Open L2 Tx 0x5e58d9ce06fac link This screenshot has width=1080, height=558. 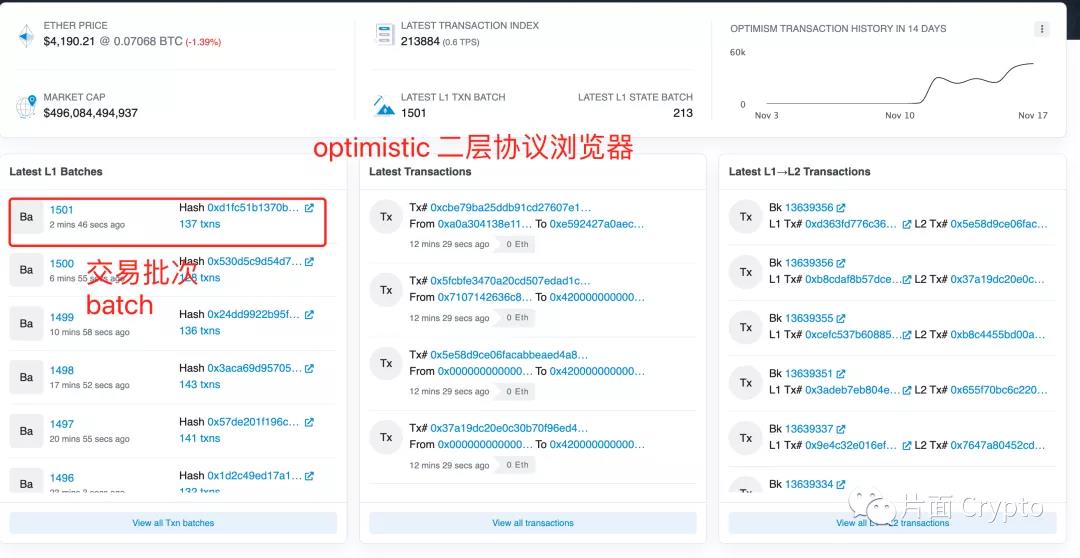(999, 224)
